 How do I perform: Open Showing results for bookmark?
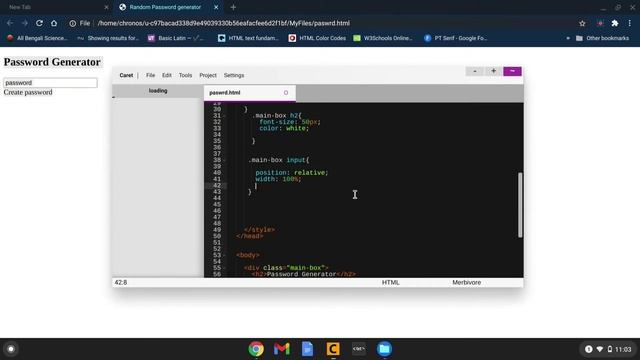click(x=108, y=38)
